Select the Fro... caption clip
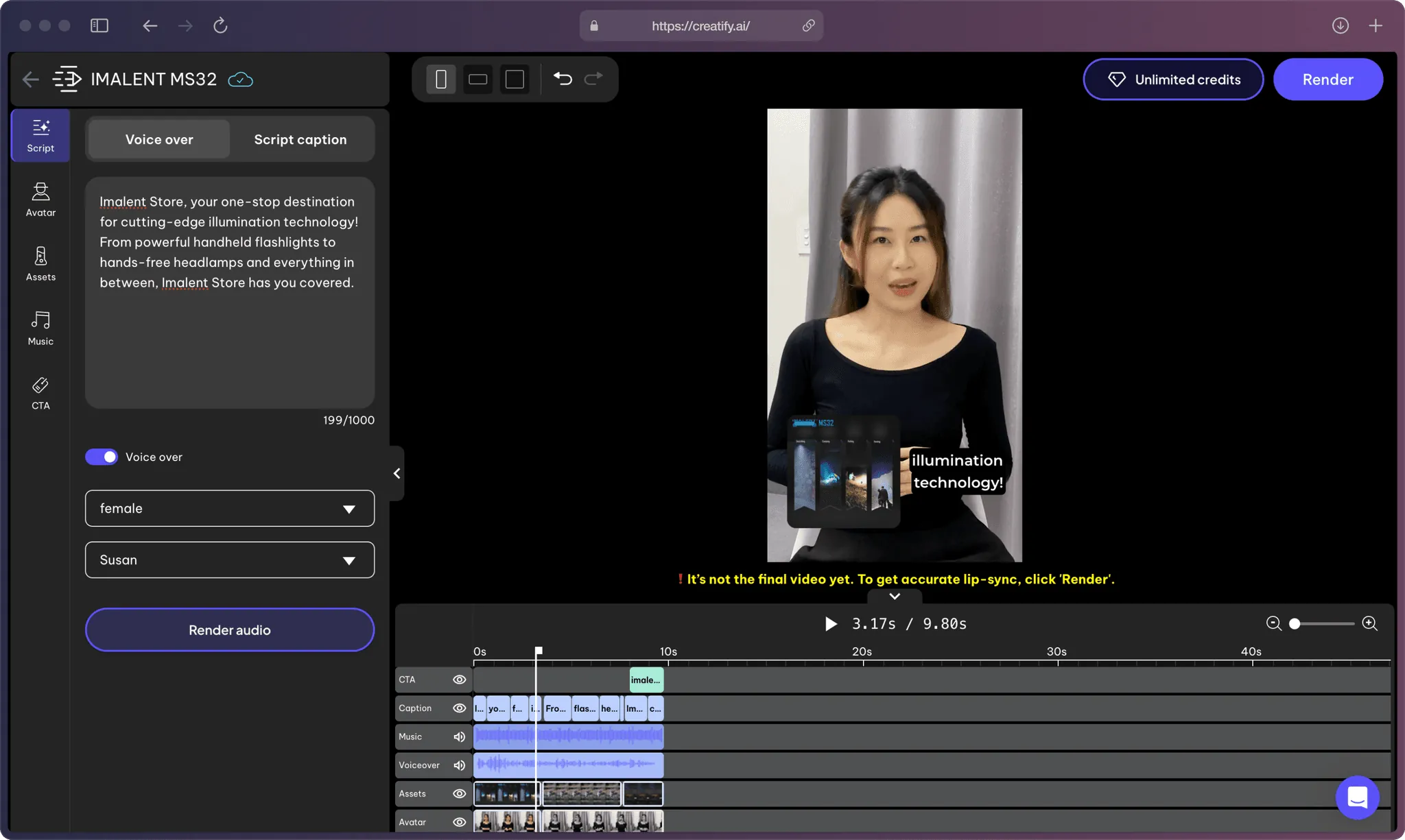 tap(556, 708)
